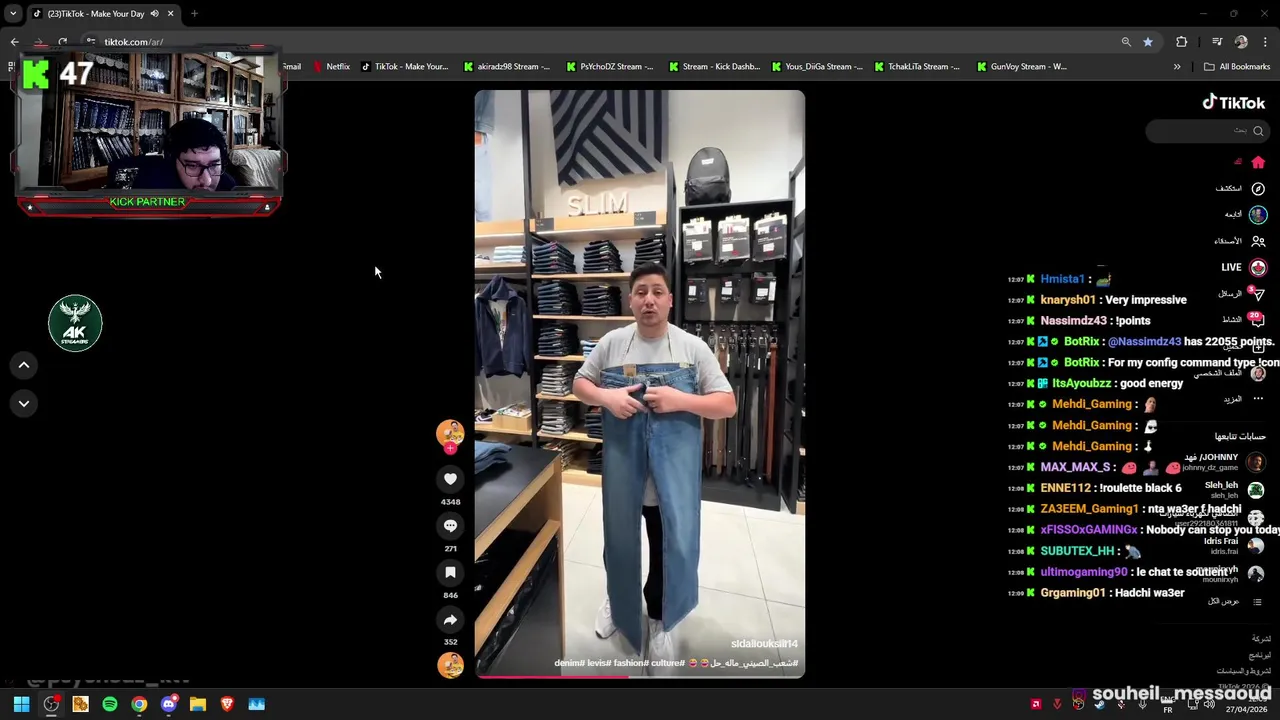Image resolution: width=1280 pixels, height=720 pixels.
Task: Click the address bar URL tiktok.com/ar/
Action: click(134, 42)
